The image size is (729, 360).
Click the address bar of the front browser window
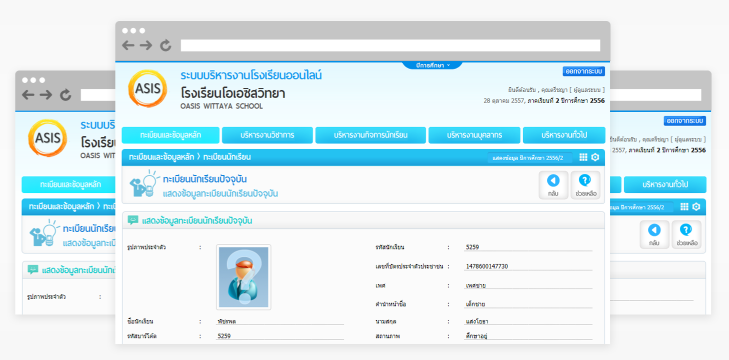click(x=390, y=45)
